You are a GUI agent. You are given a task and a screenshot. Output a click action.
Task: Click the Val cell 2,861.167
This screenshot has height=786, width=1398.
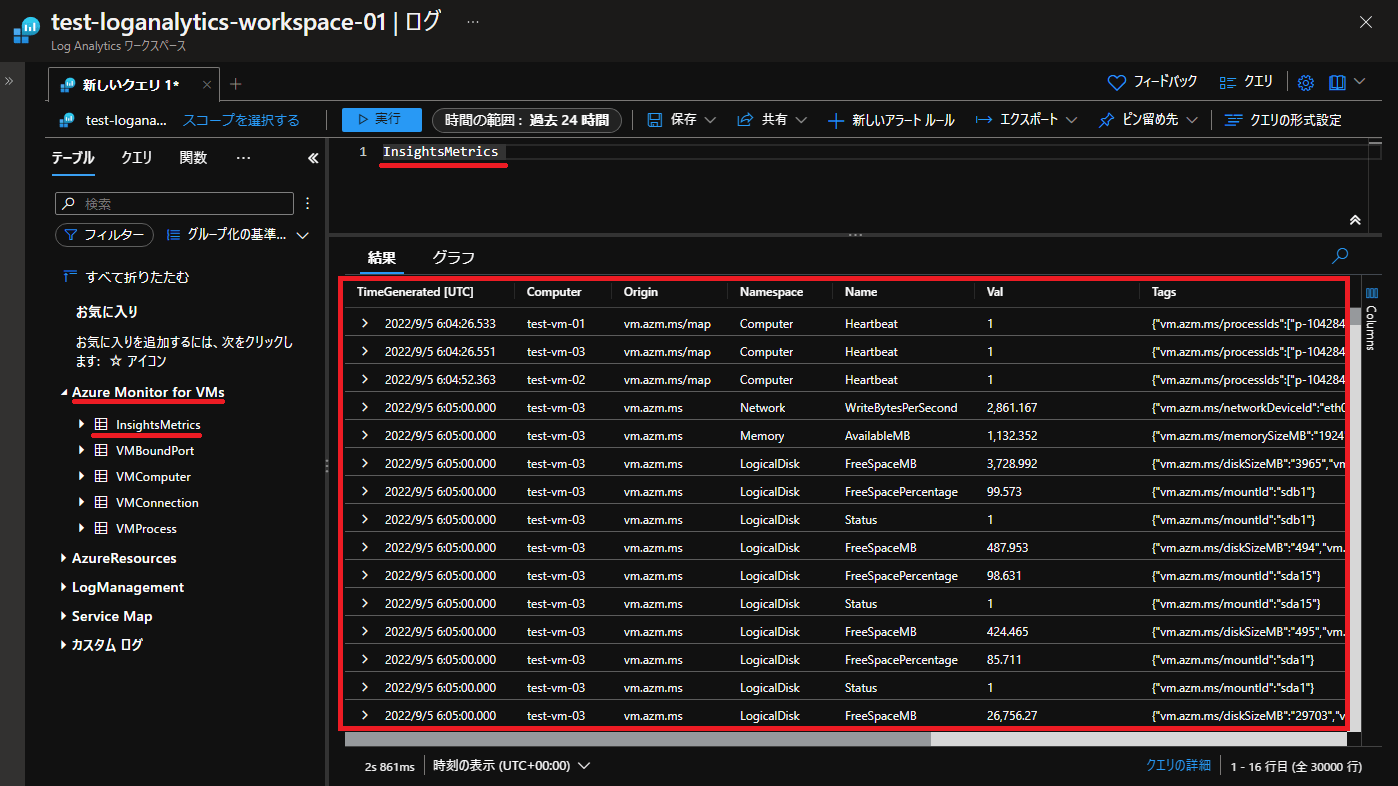[1011, 408]
